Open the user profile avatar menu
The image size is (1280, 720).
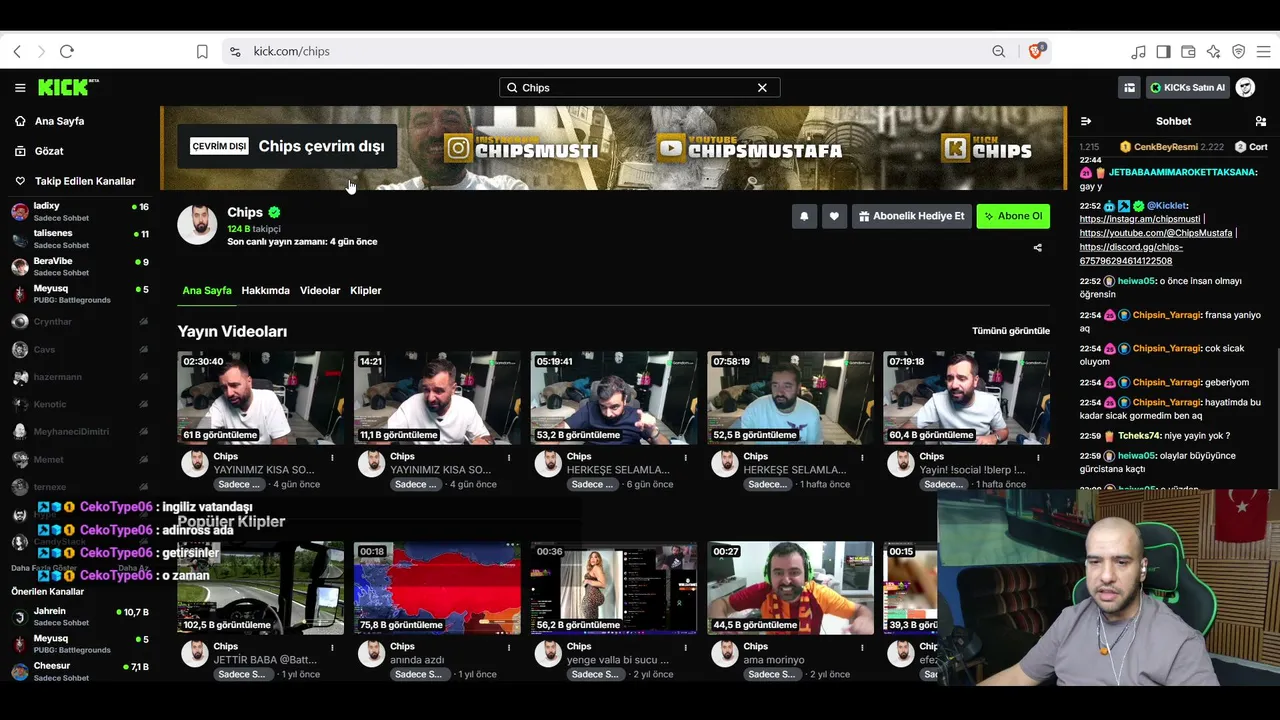1245,88
